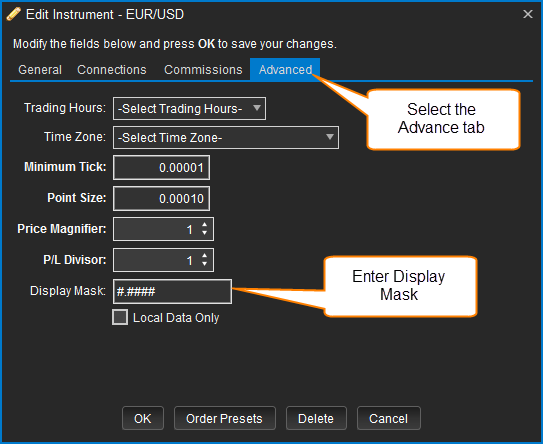Select the Advanced tab
This screenshot has height=444, width=543.
(x=285, y=70)
